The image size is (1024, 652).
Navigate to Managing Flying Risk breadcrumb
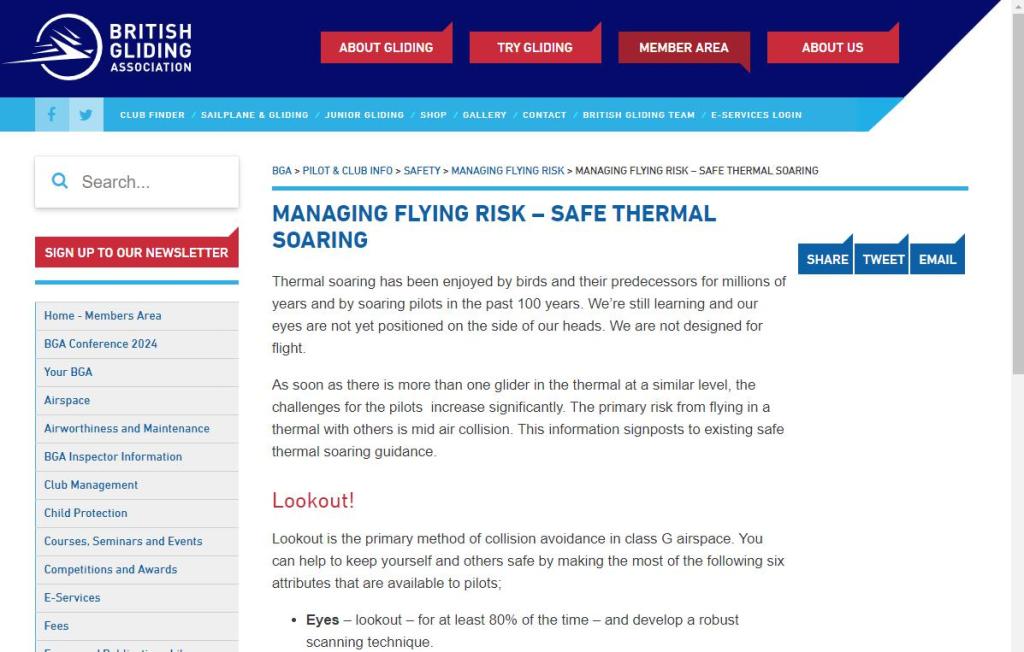(507, 171)
